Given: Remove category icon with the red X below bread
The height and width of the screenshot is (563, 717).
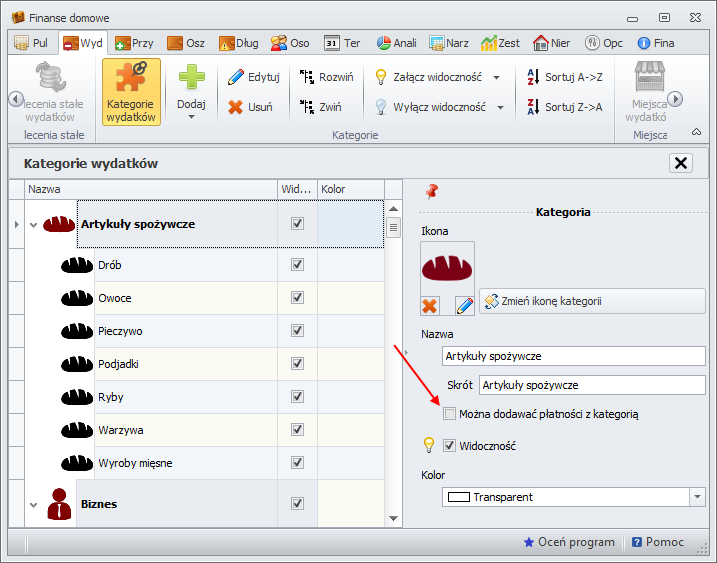Looking at the screenshot, I should pyautogui.click(x=431, y=304).
